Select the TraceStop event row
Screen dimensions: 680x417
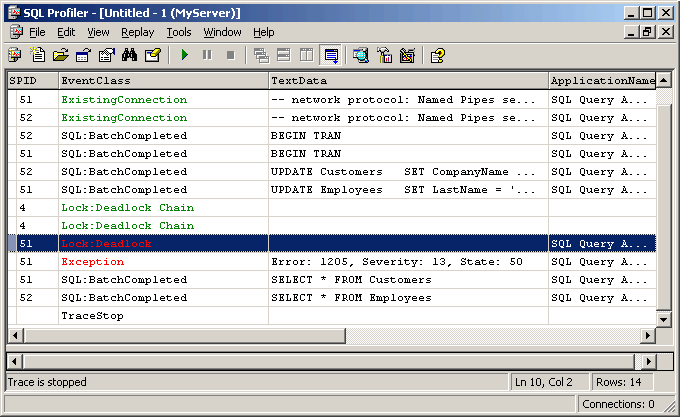332,316
